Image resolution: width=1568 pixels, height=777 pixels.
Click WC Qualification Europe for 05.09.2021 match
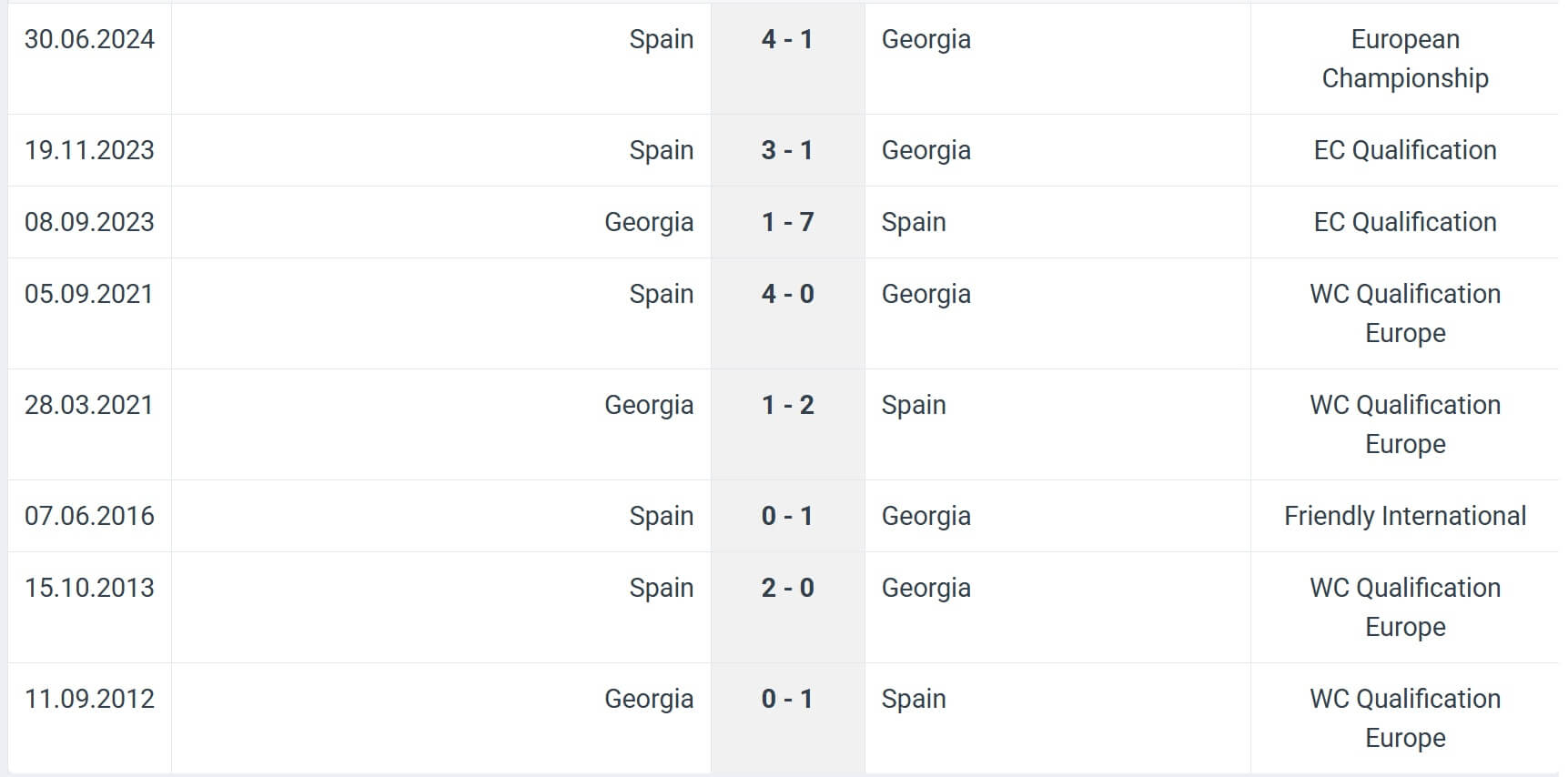coord(1404,313)
